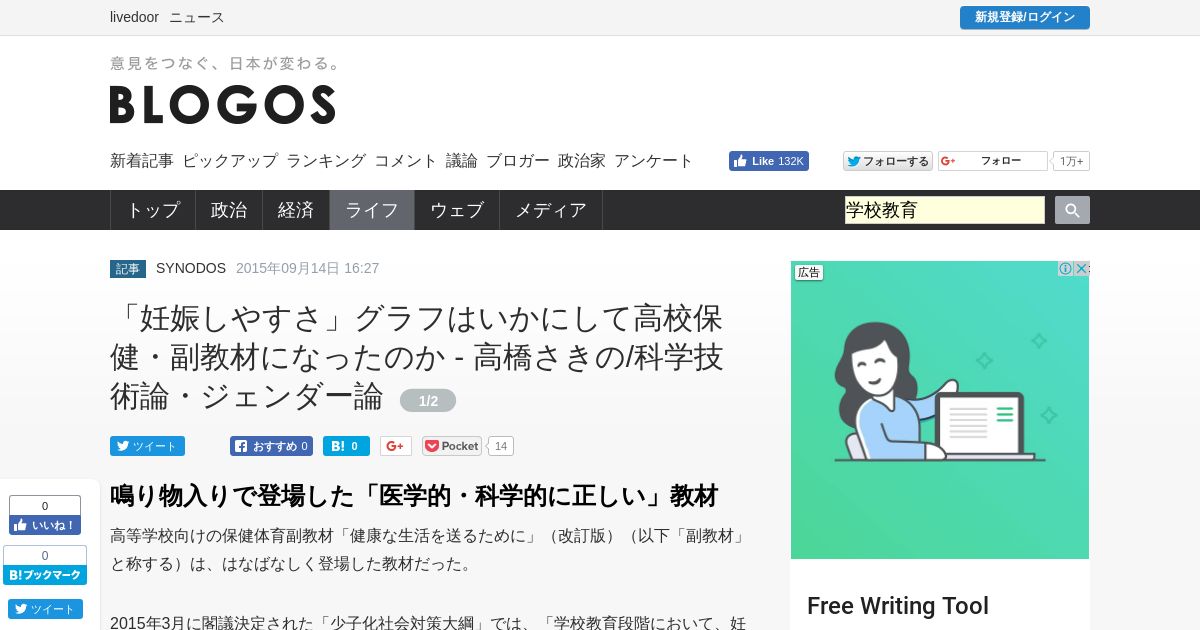Click the Google+ フォロー button
Screen dimensions: 1200x630
tap(993, 161)
